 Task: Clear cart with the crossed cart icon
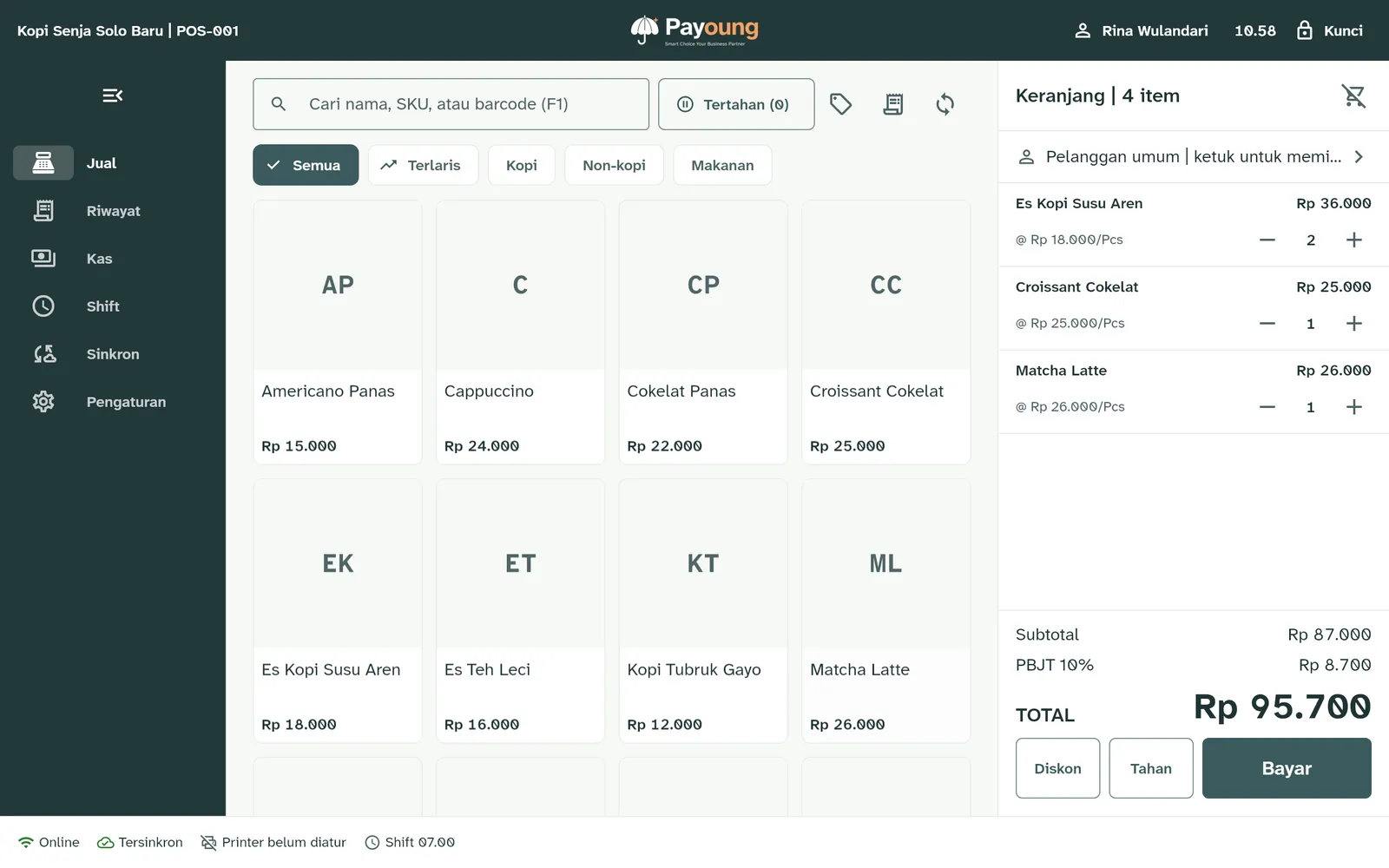click(x=1353, y=95)
